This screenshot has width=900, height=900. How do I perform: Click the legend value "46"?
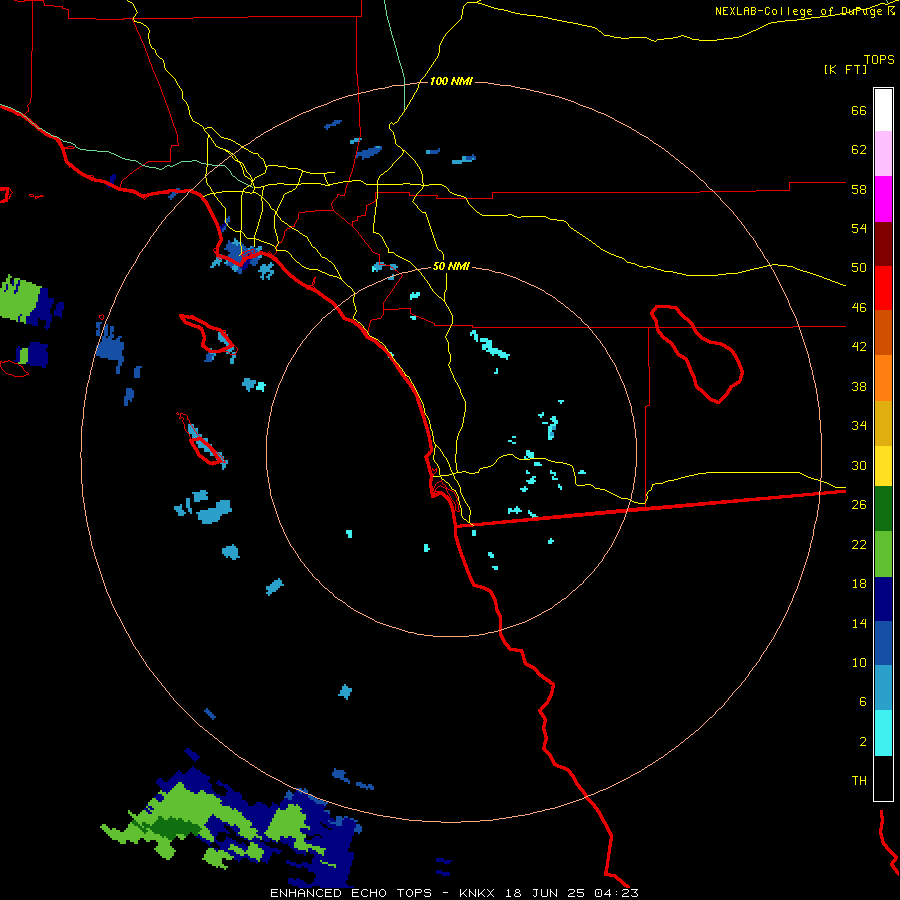click(859, 308)
